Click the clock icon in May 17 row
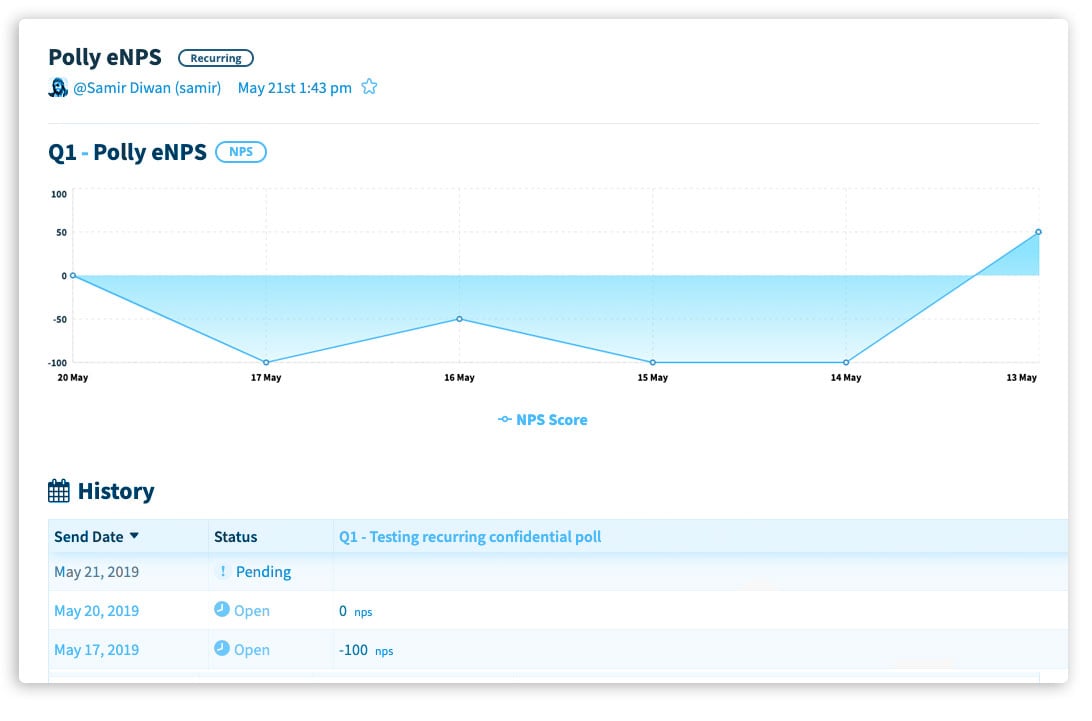 click(221, 649)
